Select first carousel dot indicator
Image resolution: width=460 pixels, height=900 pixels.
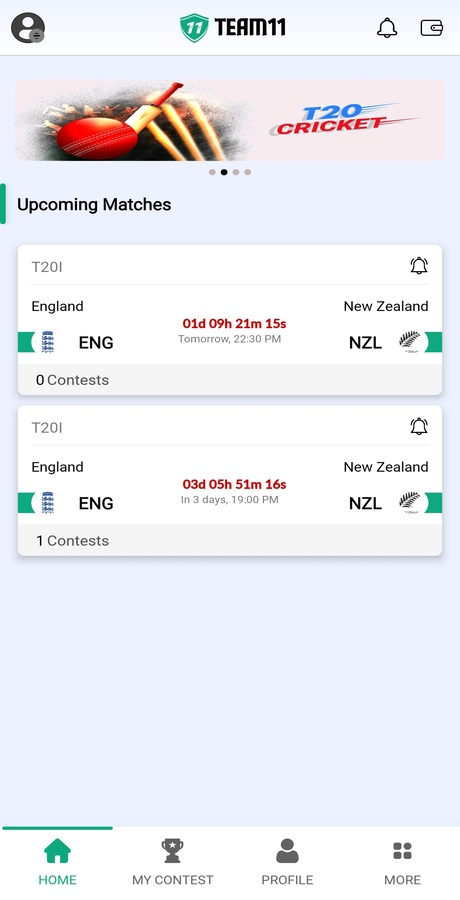pos(212,172)
